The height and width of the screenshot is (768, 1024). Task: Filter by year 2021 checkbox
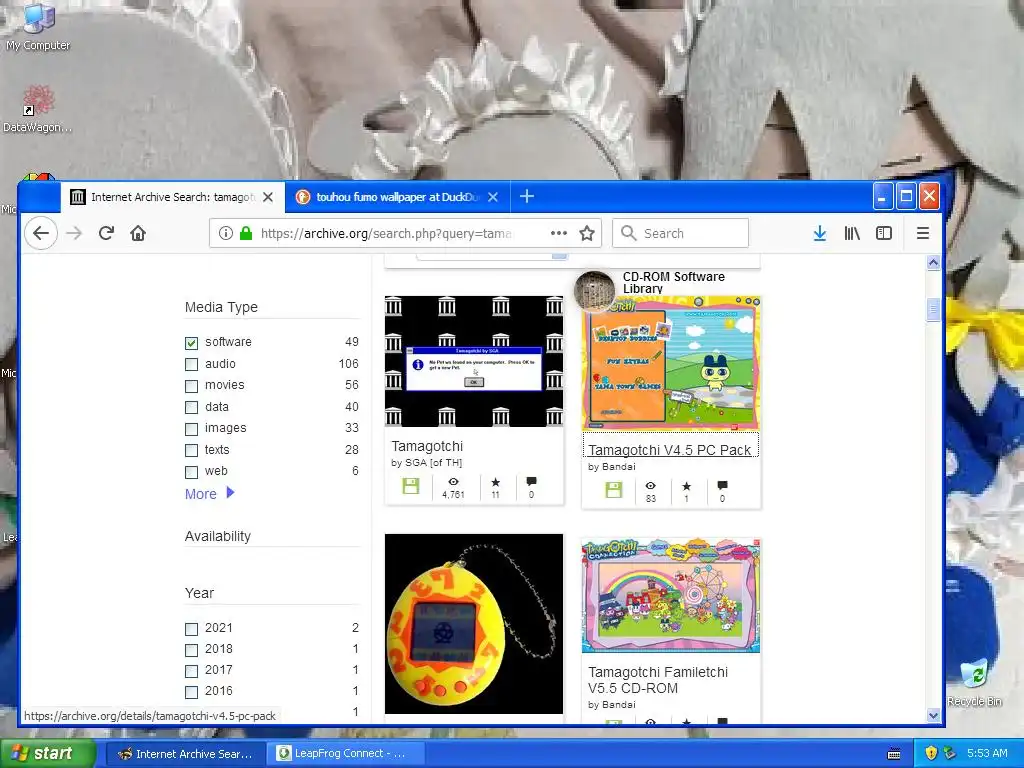point(191,629)
